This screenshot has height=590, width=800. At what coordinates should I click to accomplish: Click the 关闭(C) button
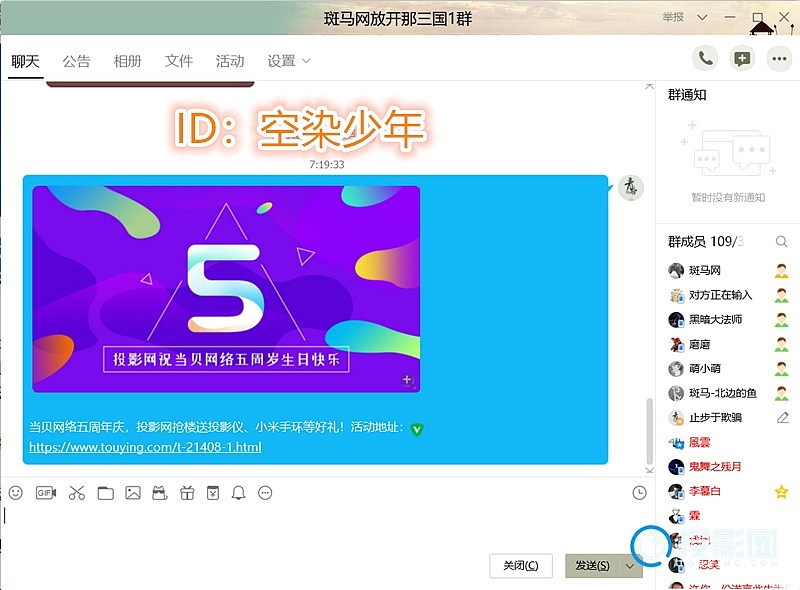click(520, 566)
